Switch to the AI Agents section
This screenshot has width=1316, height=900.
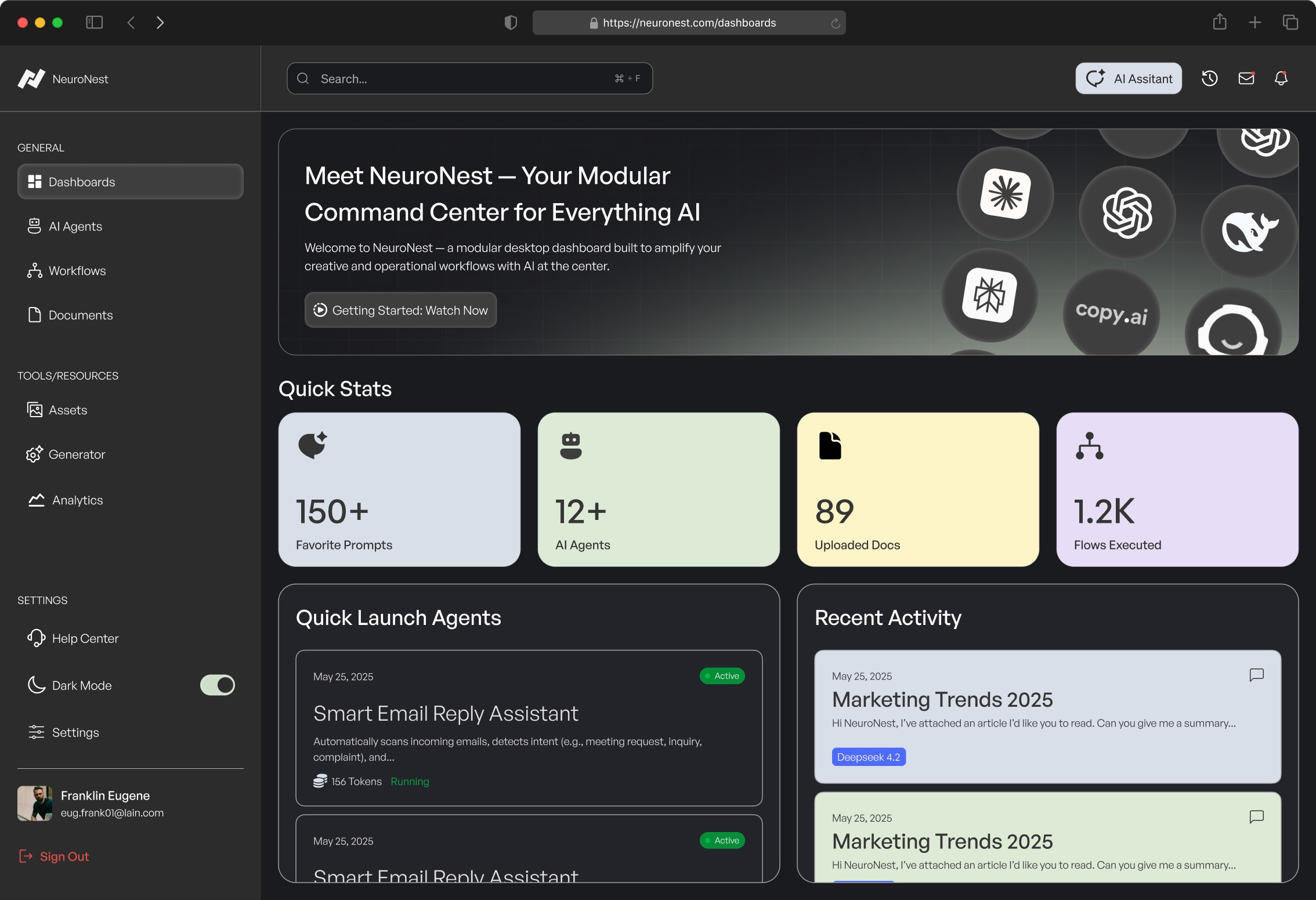pos(75,226)
